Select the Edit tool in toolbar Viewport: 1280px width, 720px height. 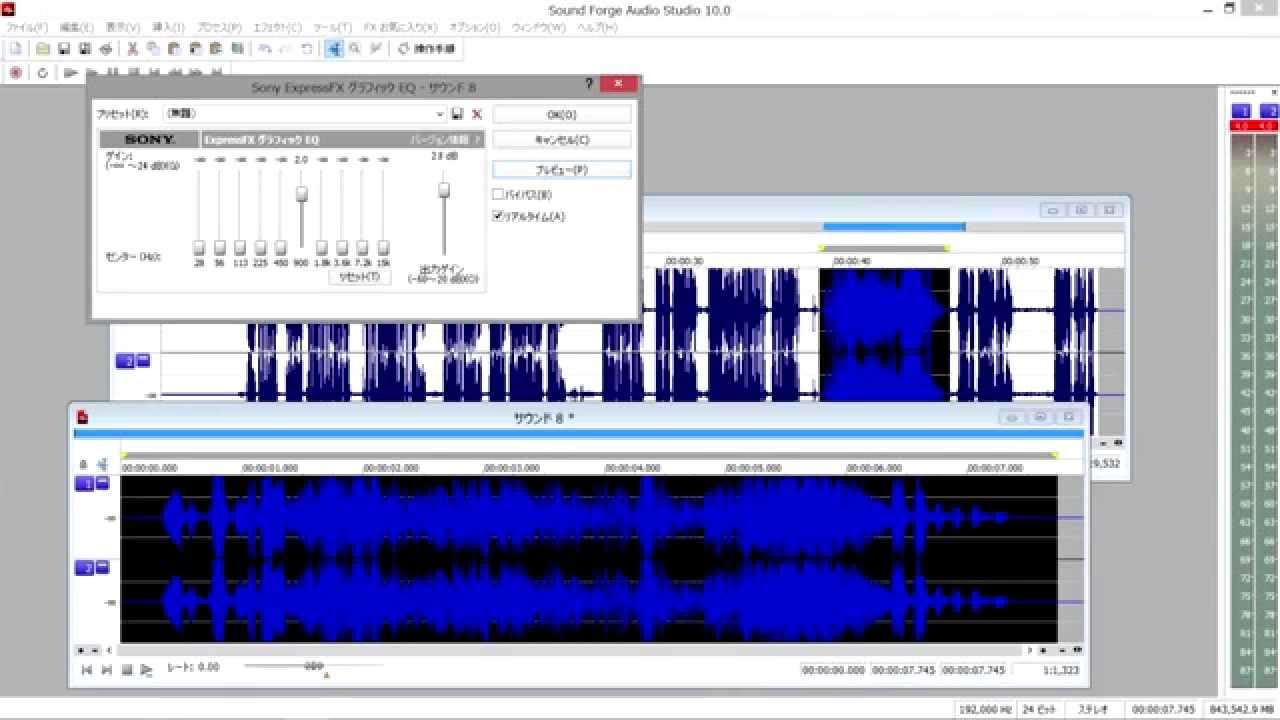pos(334,48)
